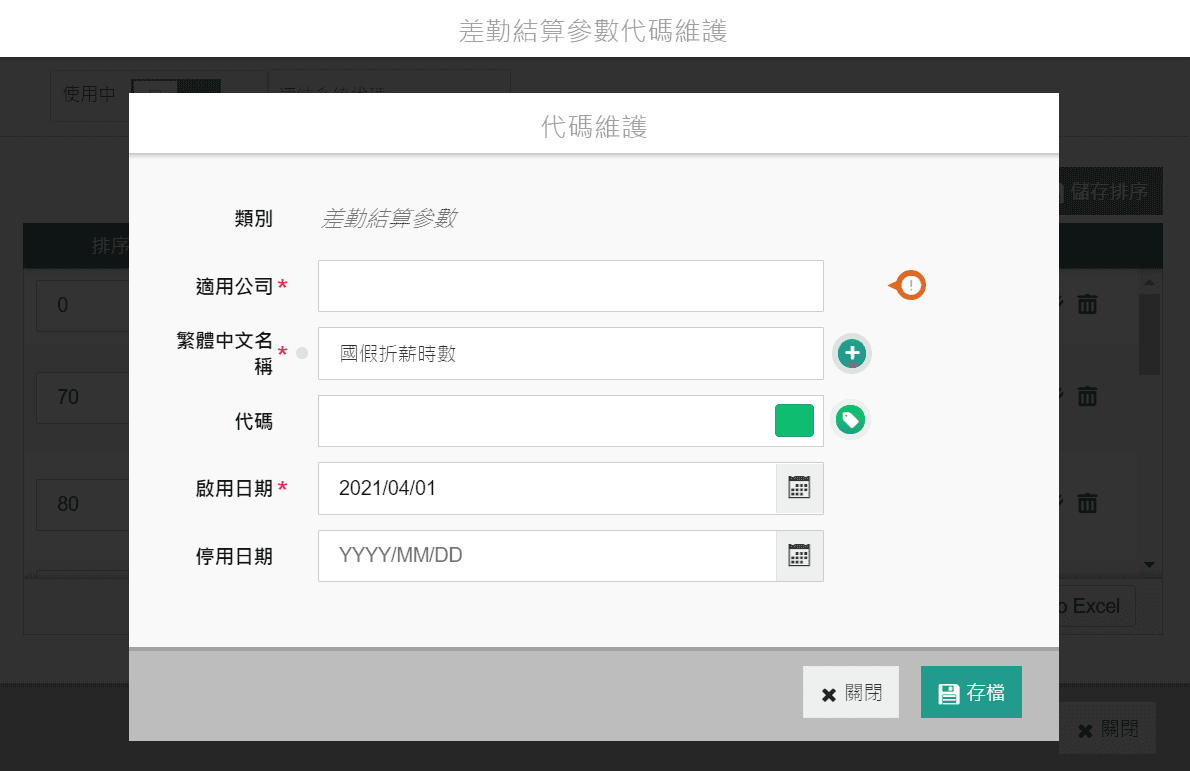The height and width of the screenshot is (771, 1190).
Task: Click the 關閉 button in the dialog footer
Action: pyautogui.click(x=850, y=693)
